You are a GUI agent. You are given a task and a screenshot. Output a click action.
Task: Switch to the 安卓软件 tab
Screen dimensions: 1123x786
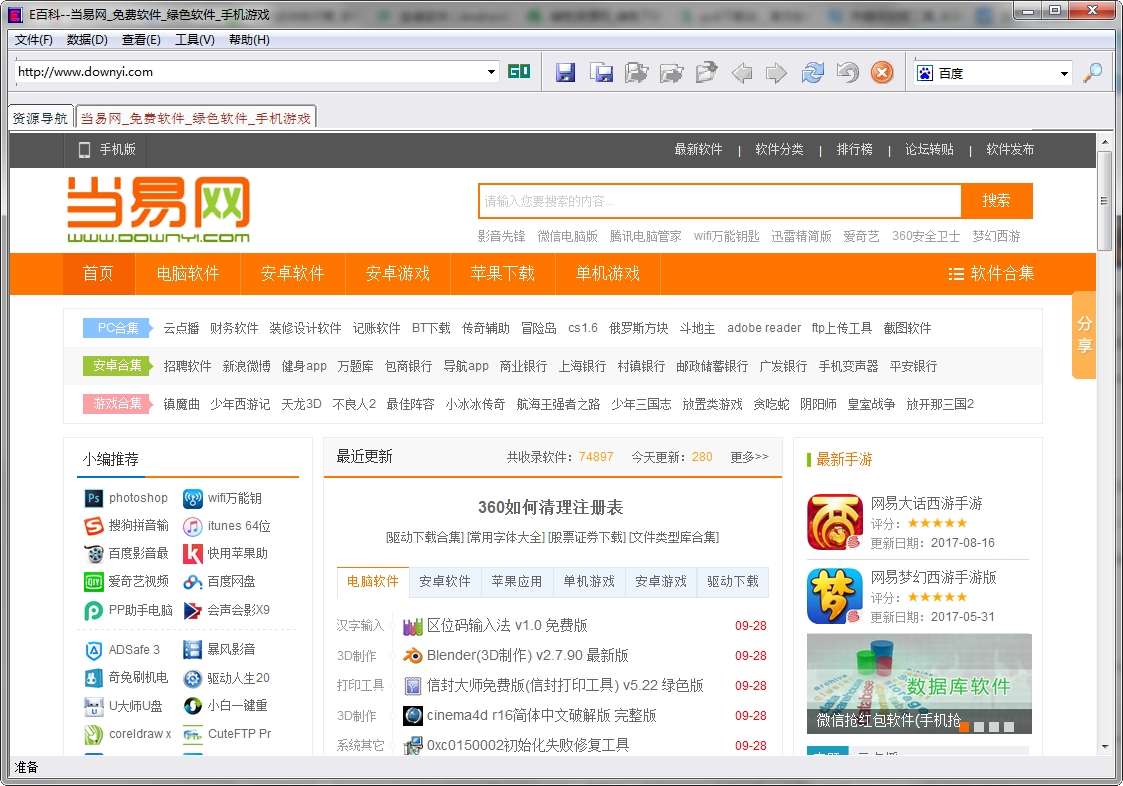tap(444, 582)
